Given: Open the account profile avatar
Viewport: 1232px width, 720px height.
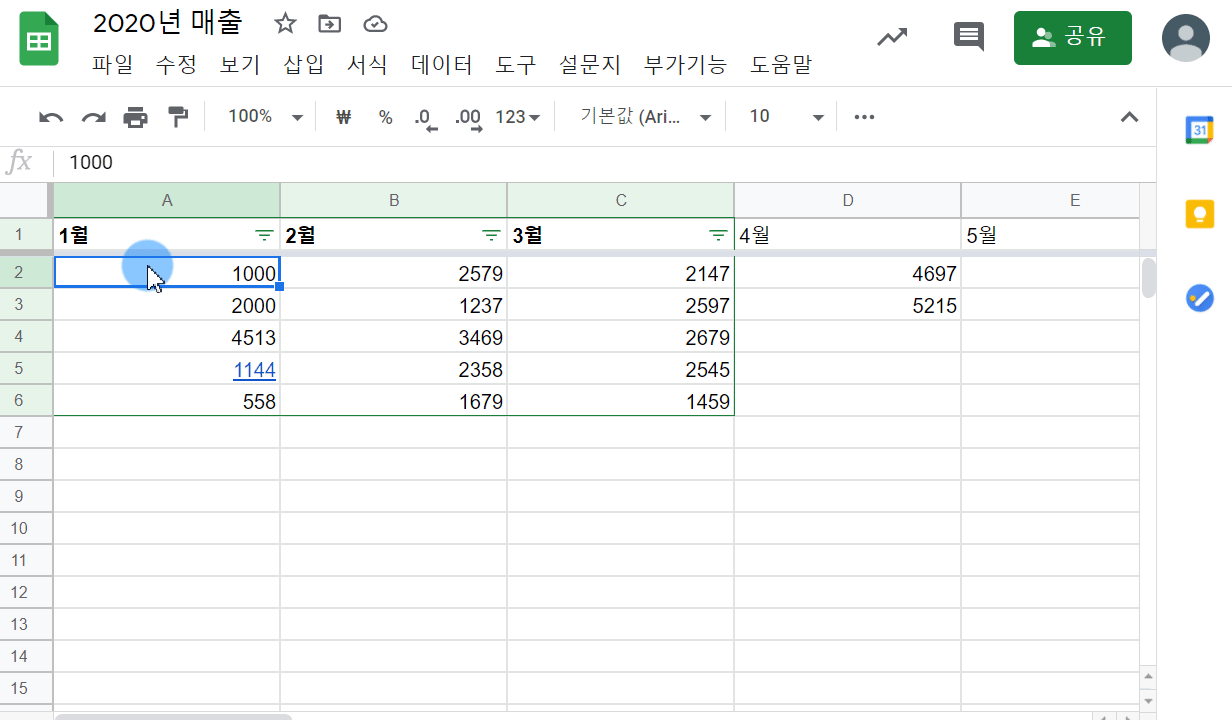Looking at the screenshot, I should pyautogui.click(x=1186, y=38).
